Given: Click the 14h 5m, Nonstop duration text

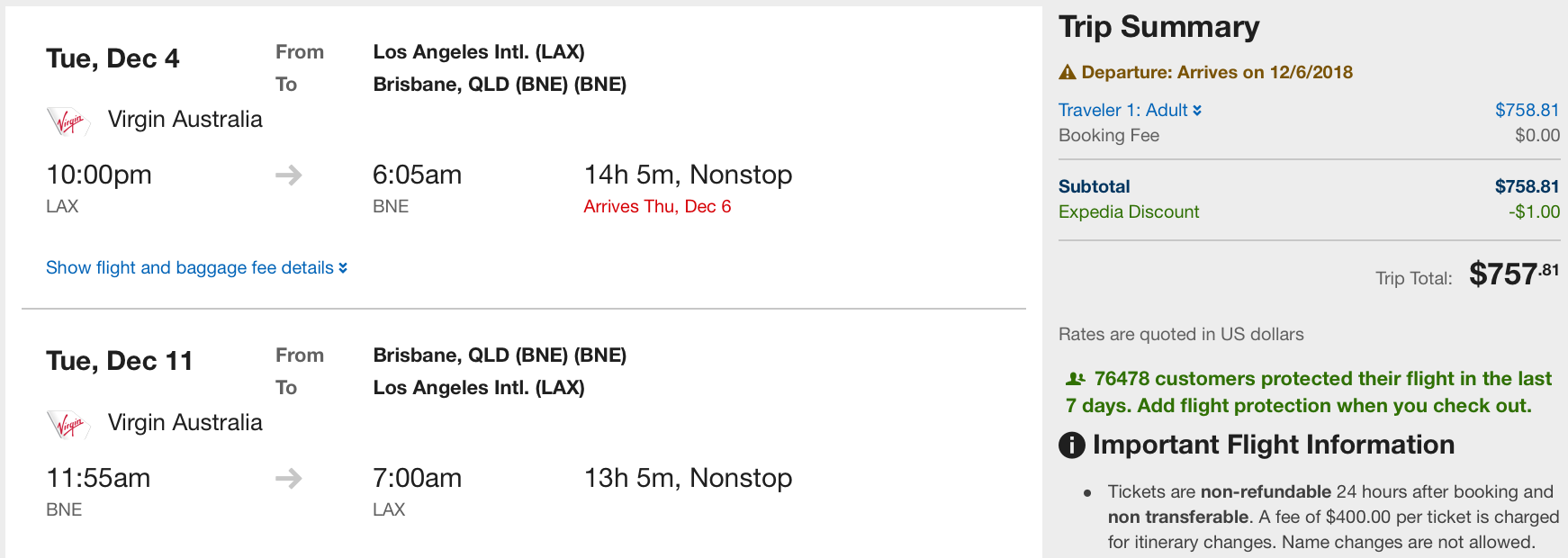Looking at the screenshot, I should [689, 175].
